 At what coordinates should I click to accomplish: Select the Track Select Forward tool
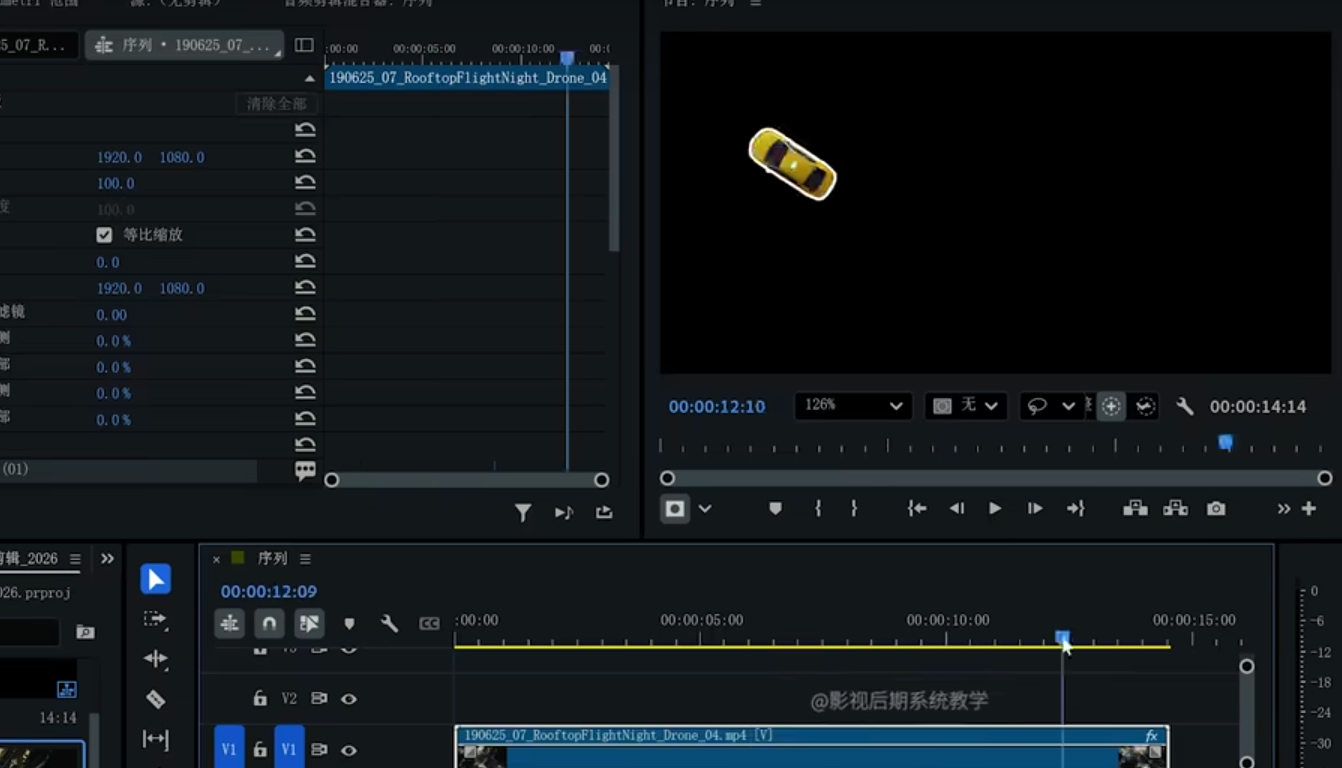(x=155, y=619)
